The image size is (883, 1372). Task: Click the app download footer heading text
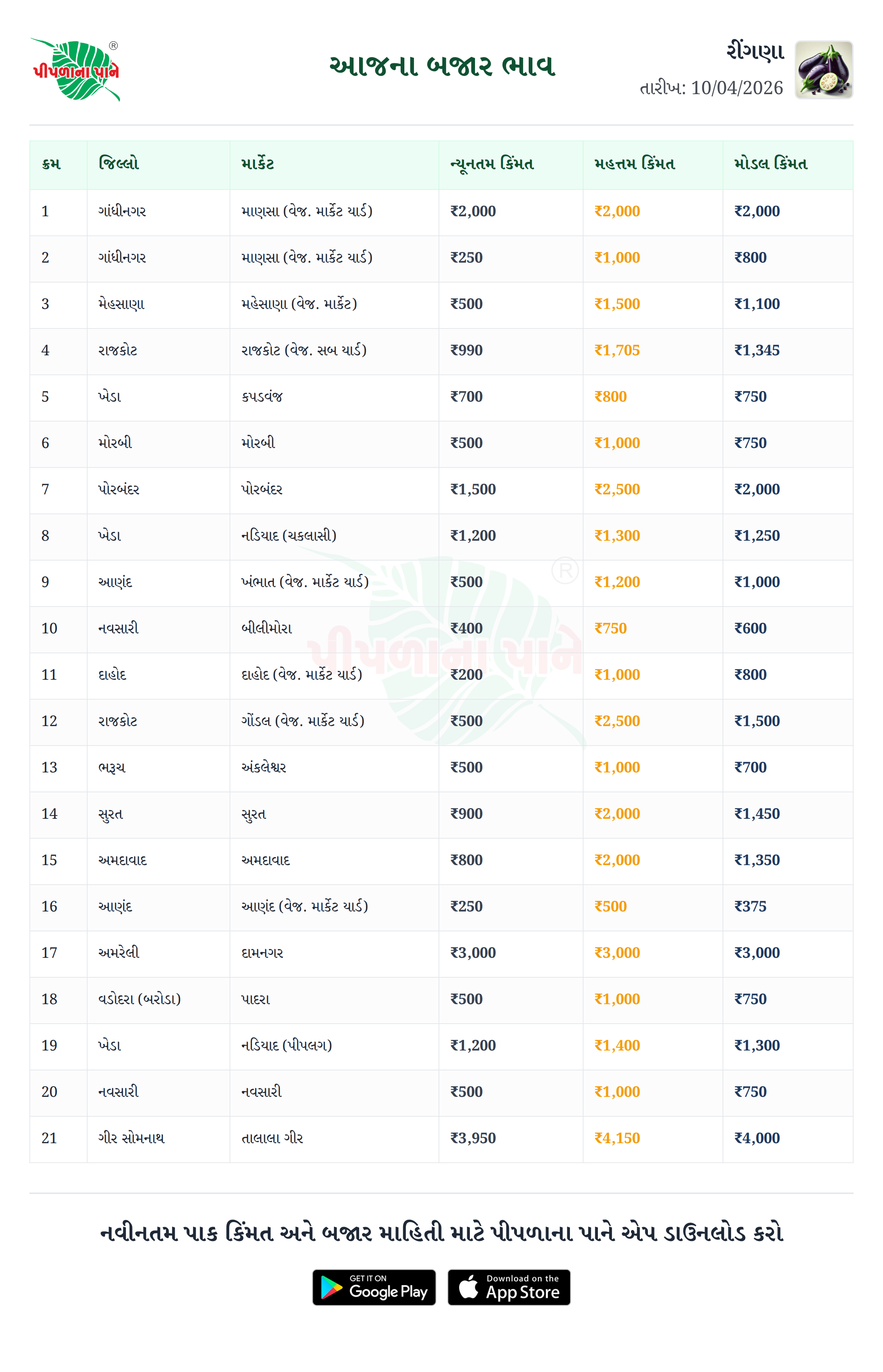click(x=441, y=1233)
